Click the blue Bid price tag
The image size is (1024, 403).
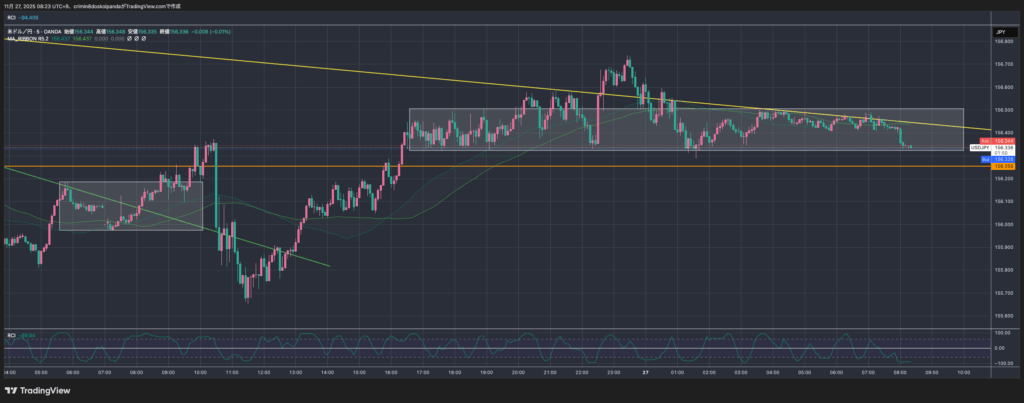point(1003,158)
